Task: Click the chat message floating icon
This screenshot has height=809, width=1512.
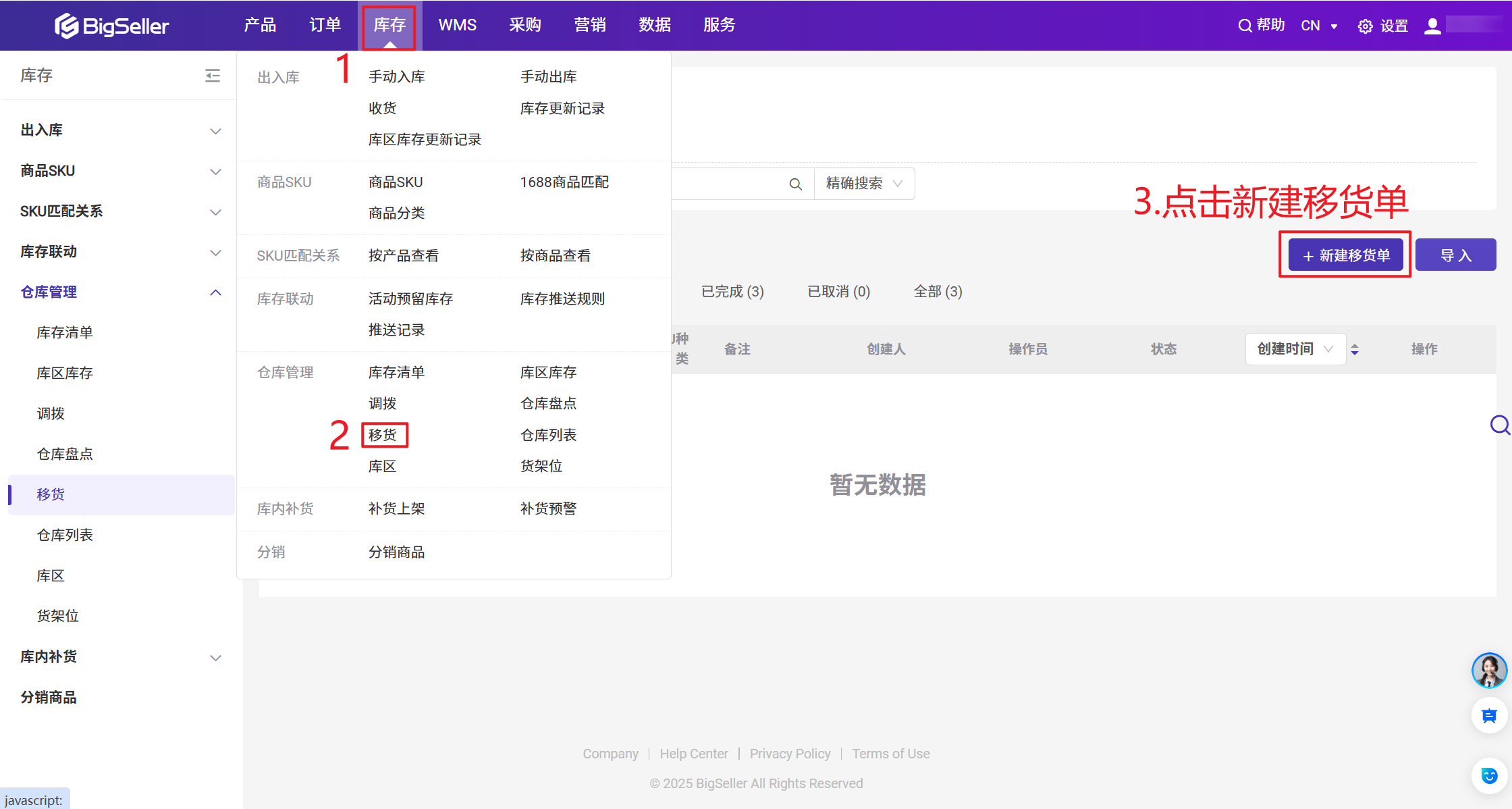Action: click(x=1489, y=716)
